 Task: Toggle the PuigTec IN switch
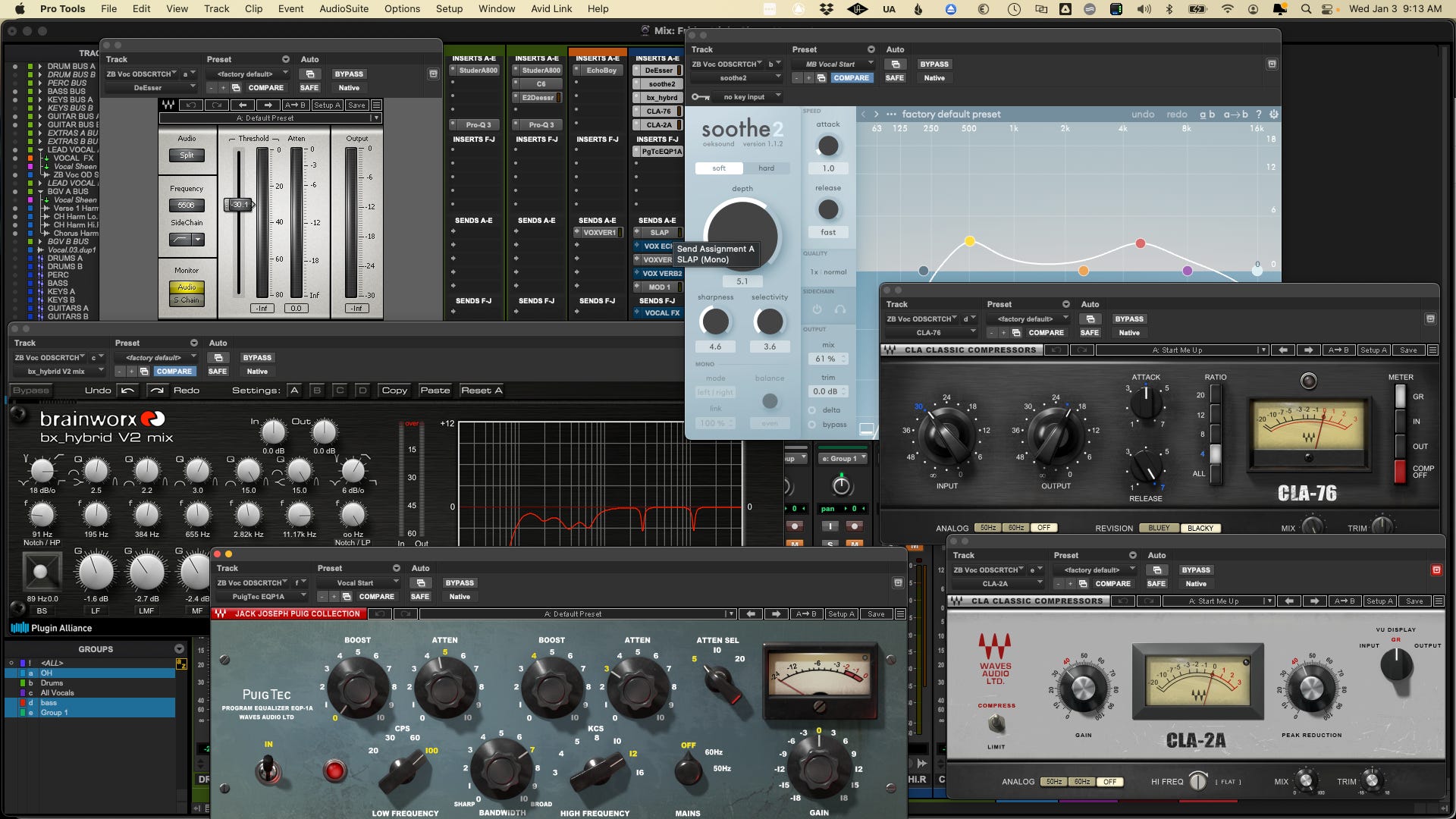[268, 770]
